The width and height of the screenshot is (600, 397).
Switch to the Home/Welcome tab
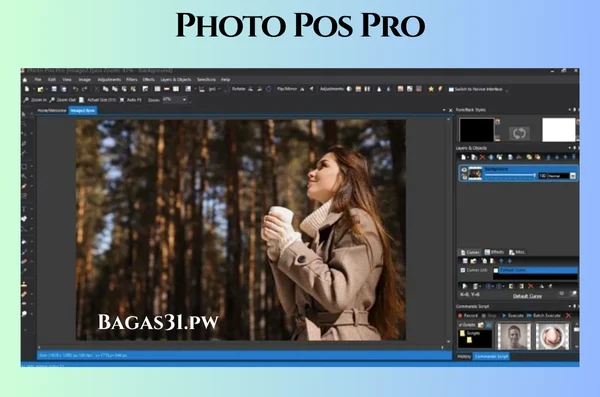tap(52, 110)
